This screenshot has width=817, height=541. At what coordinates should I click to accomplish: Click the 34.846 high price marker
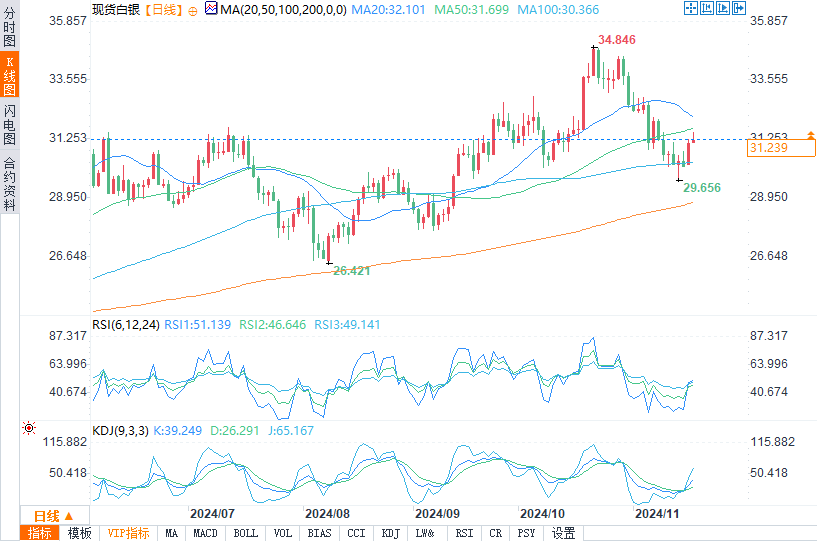click(616, 40)
